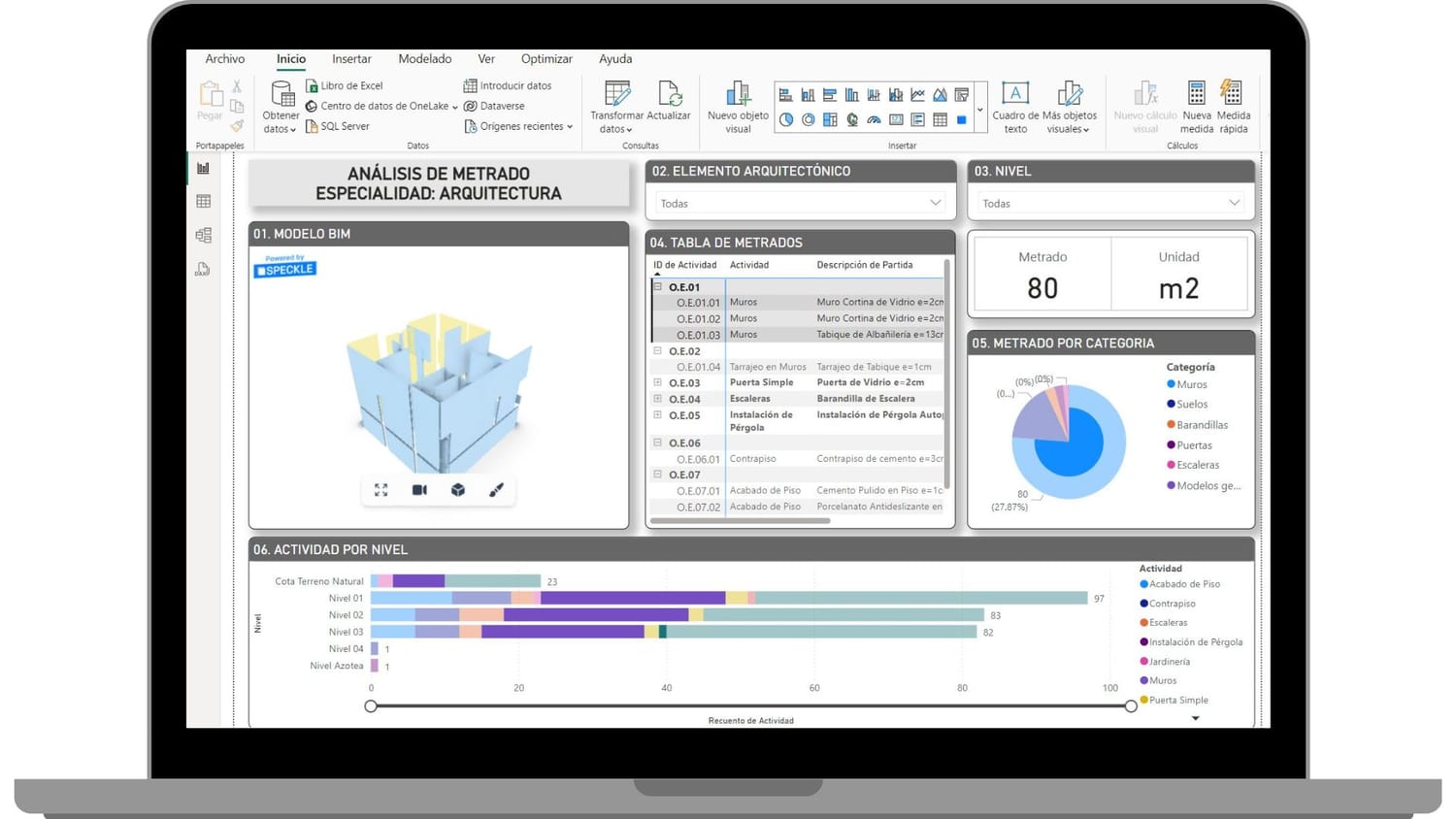Click SQL Server data source

338,126
